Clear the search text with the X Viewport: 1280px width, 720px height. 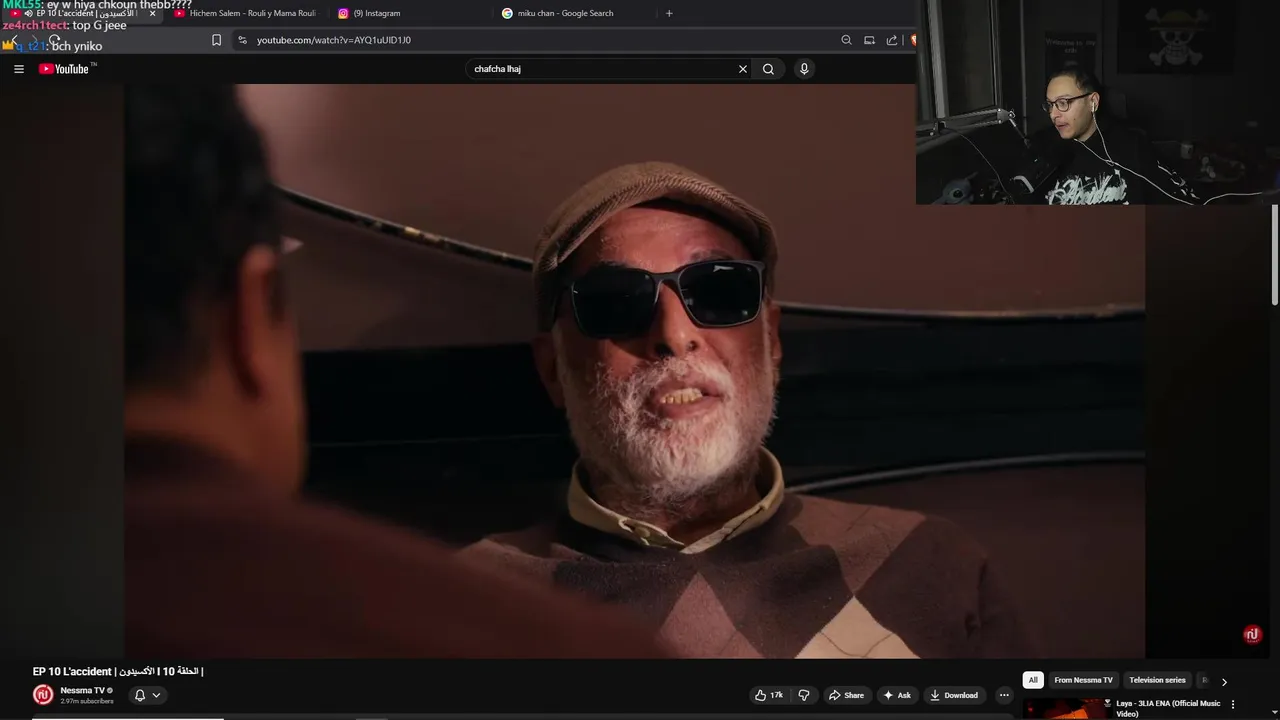click(x=742, y=69)
